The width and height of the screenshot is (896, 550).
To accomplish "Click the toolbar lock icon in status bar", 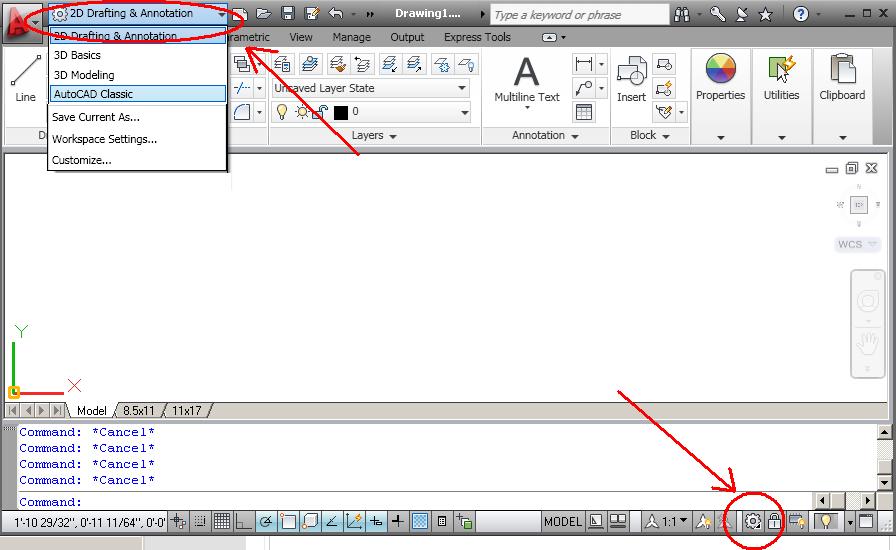I will 774,521.
